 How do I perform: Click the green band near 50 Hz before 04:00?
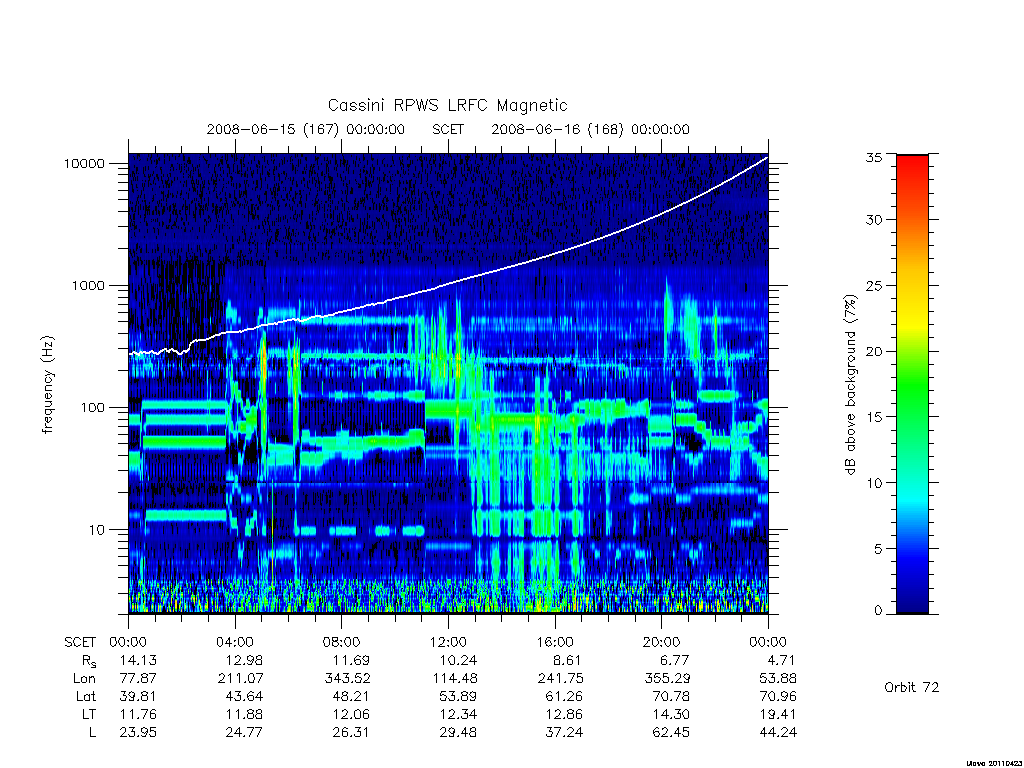[x=184, y=442]
